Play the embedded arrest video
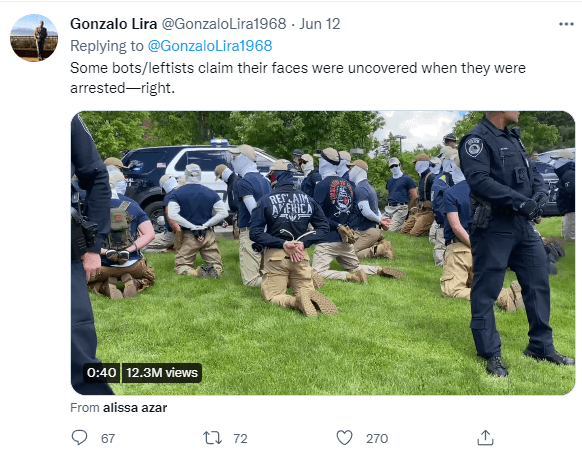 [323, 253]
